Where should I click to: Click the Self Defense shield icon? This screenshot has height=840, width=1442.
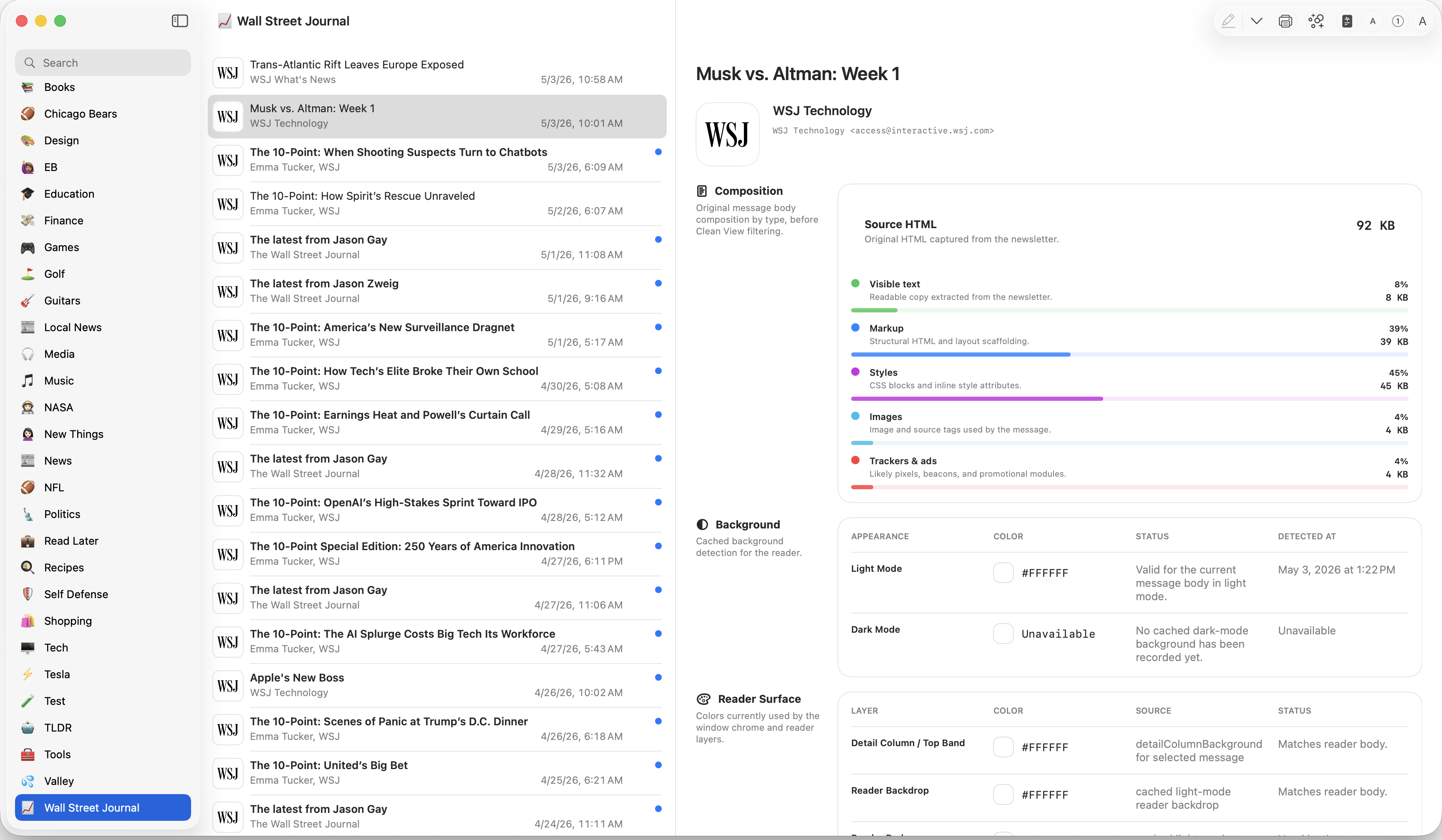(28, 594)
